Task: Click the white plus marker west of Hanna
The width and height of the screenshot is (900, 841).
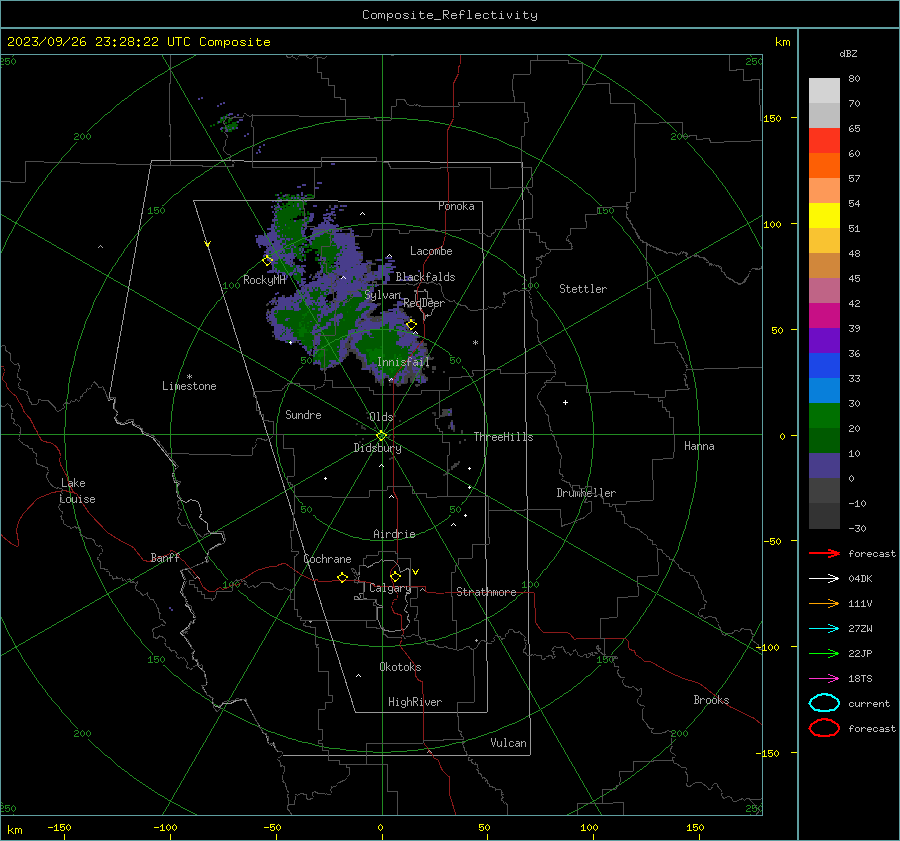Action: pyautogui.click(x=565, y=402)
